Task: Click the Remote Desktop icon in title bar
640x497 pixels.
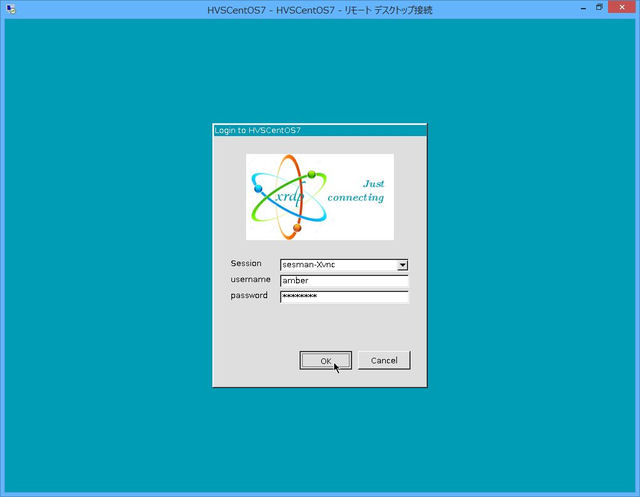Action: 10,9
